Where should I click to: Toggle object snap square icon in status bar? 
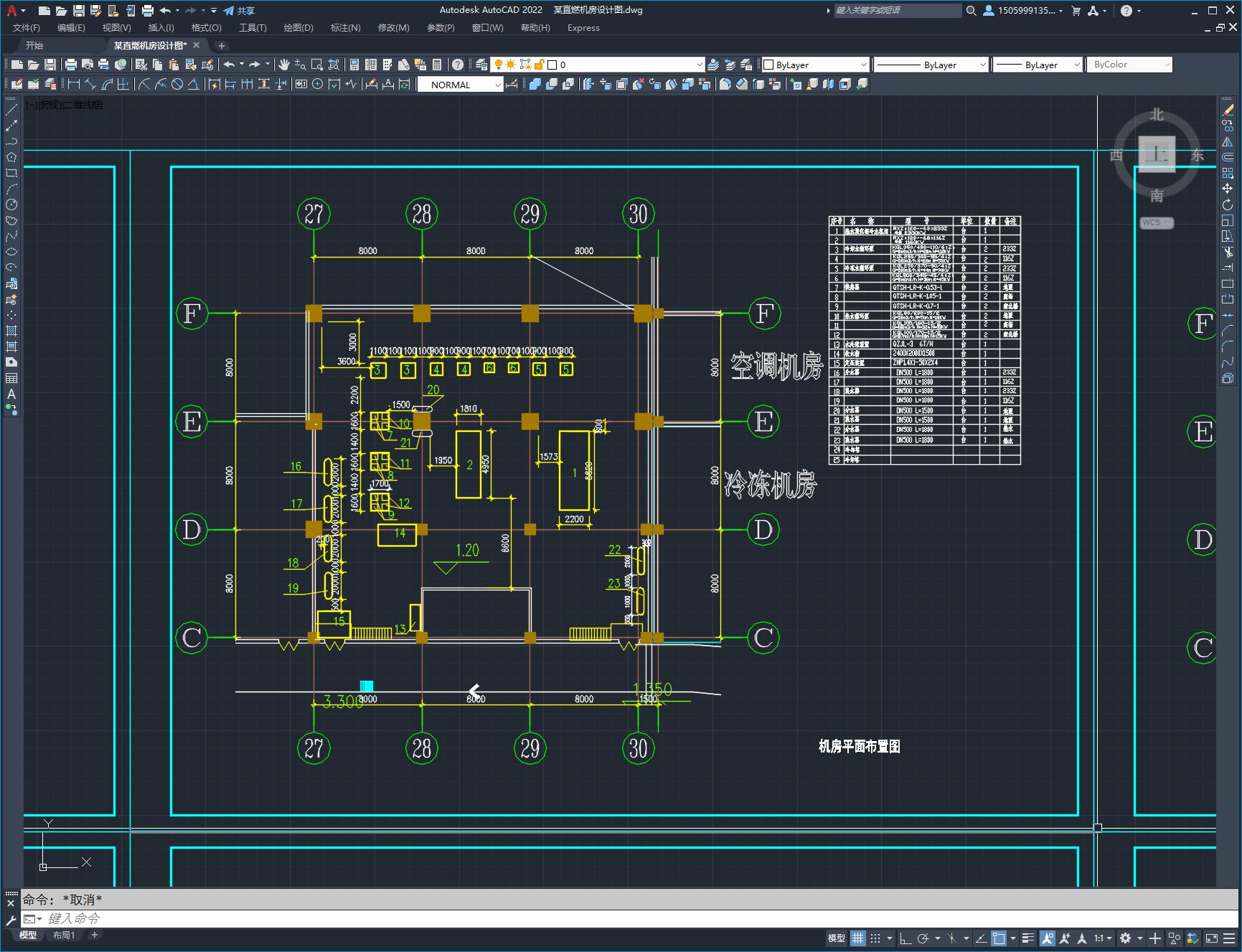[x=999, y=938]
